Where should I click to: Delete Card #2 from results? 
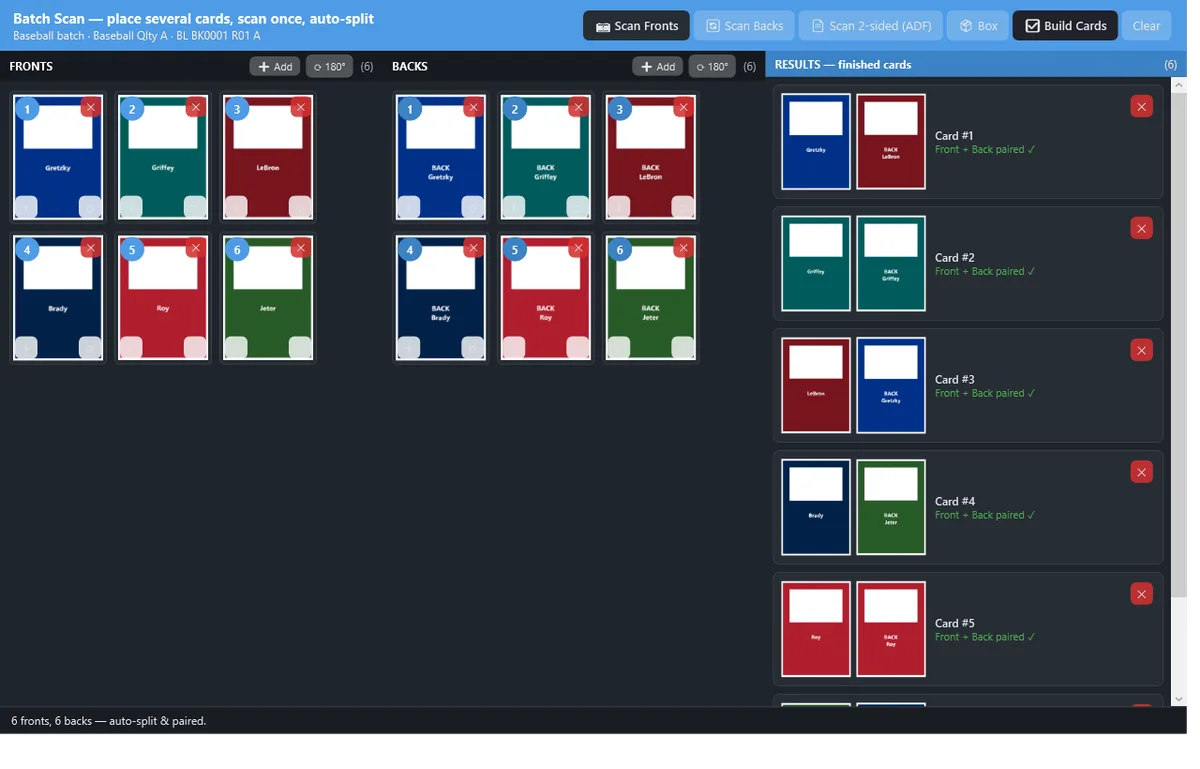[x=1154, y=230]
